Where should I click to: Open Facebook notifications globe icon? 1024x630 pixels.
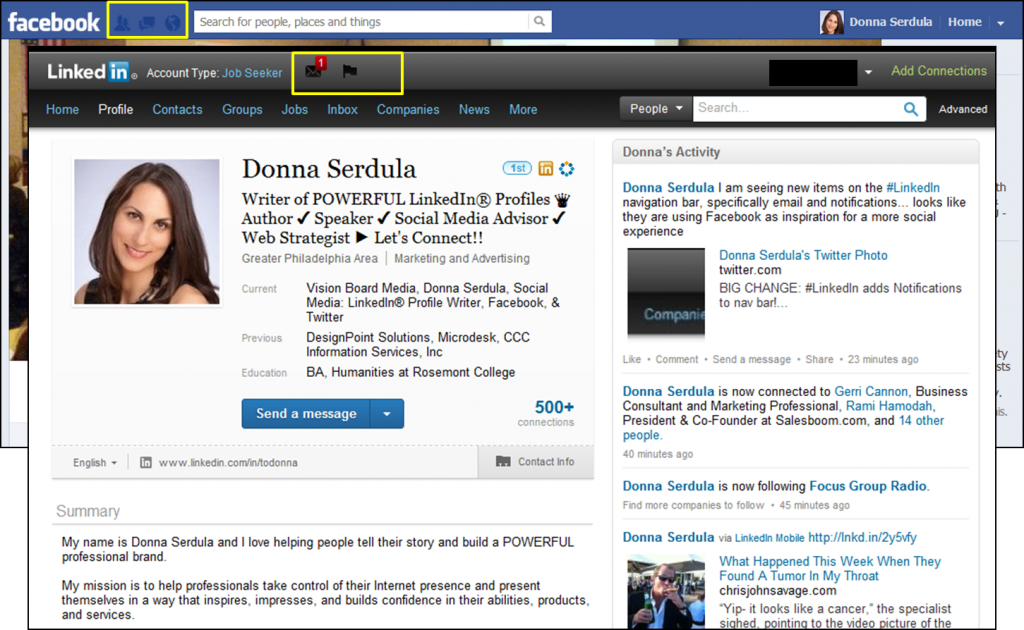click(172, 23)
